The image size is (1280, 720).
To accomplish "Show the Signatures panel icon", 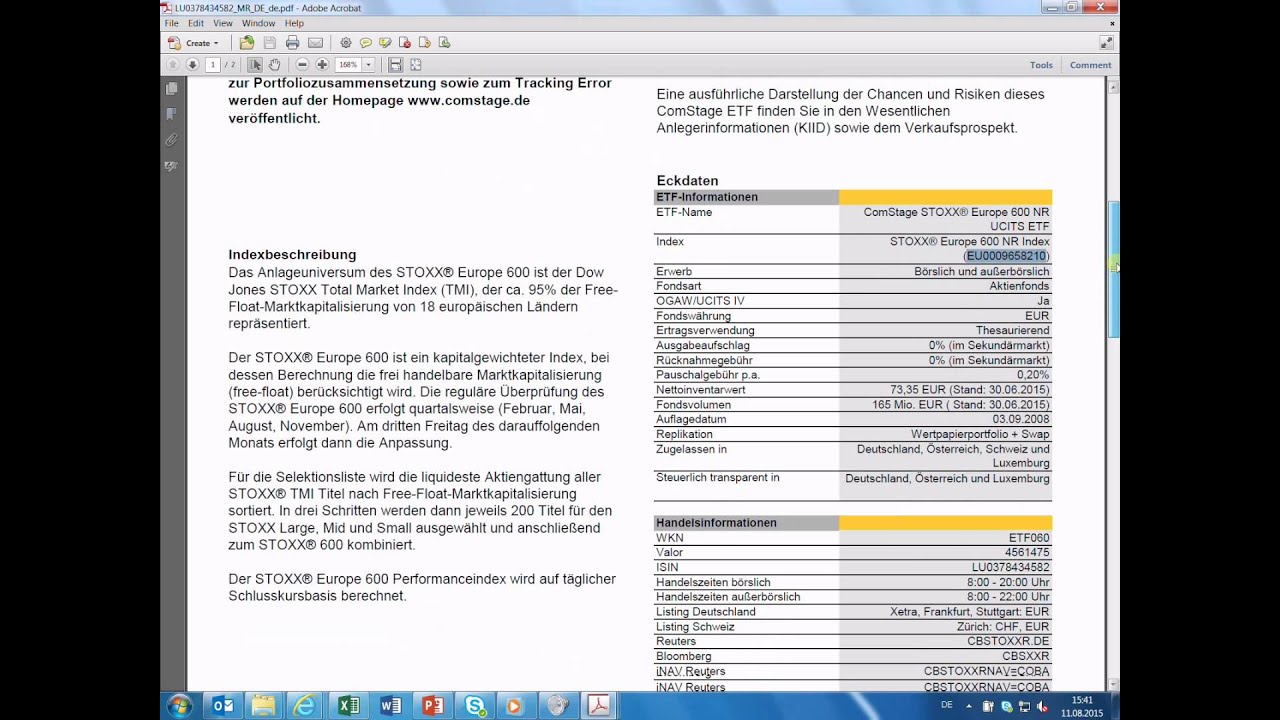I will (x=171, y=165).
